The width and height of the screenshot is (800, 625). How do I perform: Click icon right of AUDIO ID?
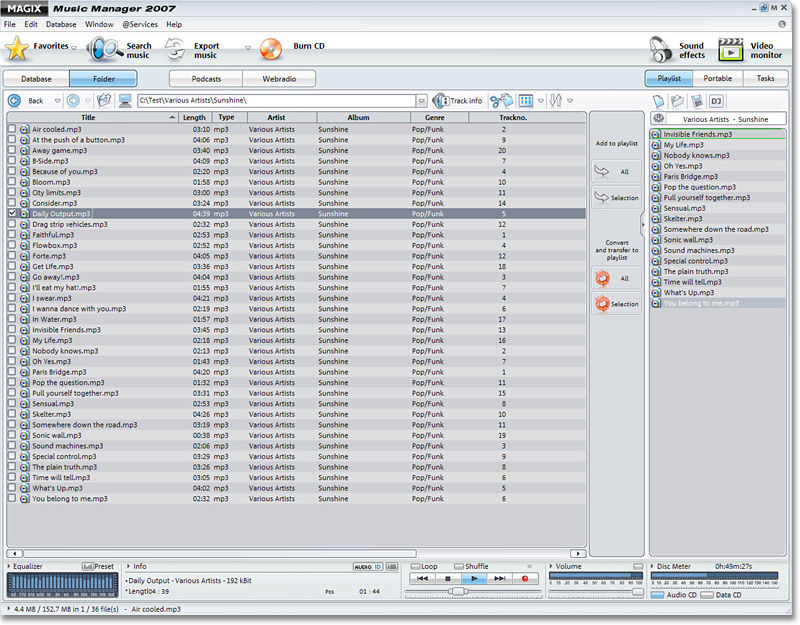tap(392, 567)
